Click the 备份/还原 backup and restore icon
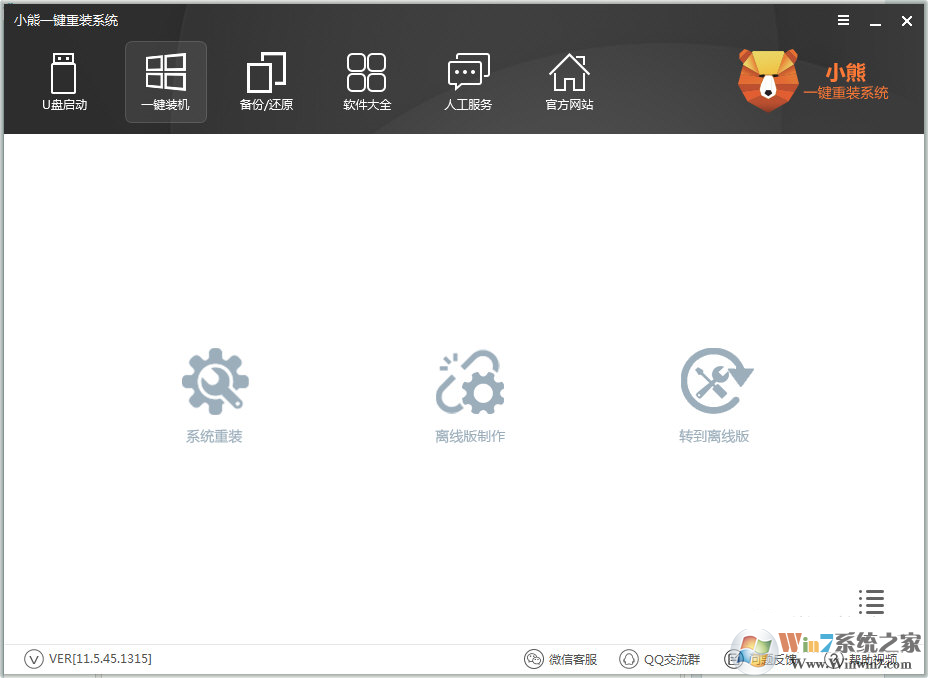This screenshot has width=928, height=678. [x=266, y=80]
